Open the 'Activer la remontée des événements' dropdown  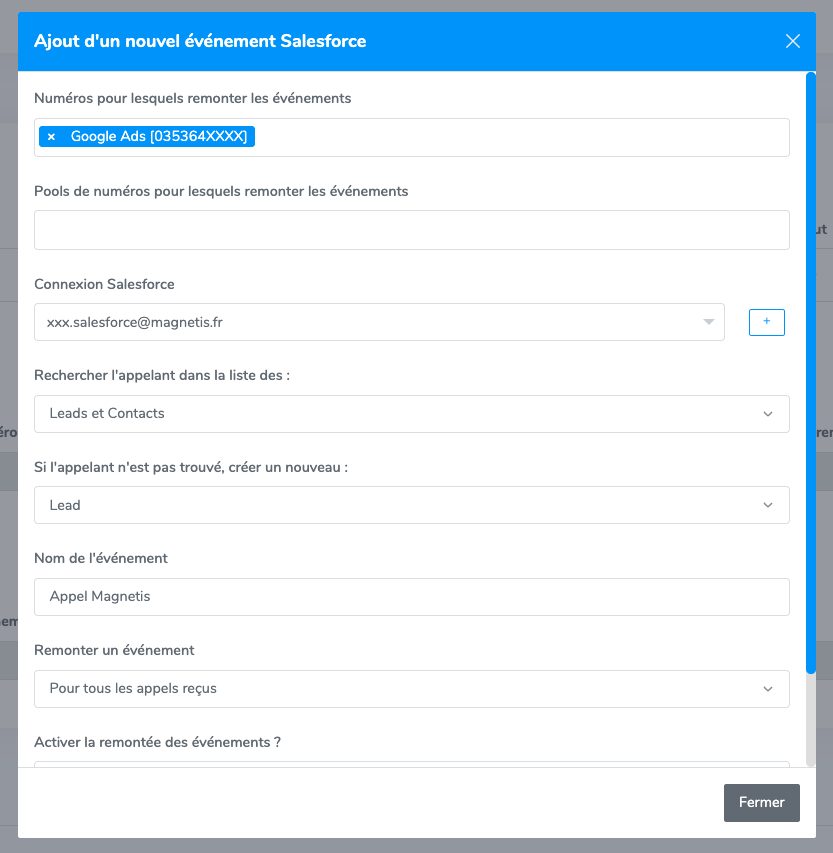click(x=411, y=764)
